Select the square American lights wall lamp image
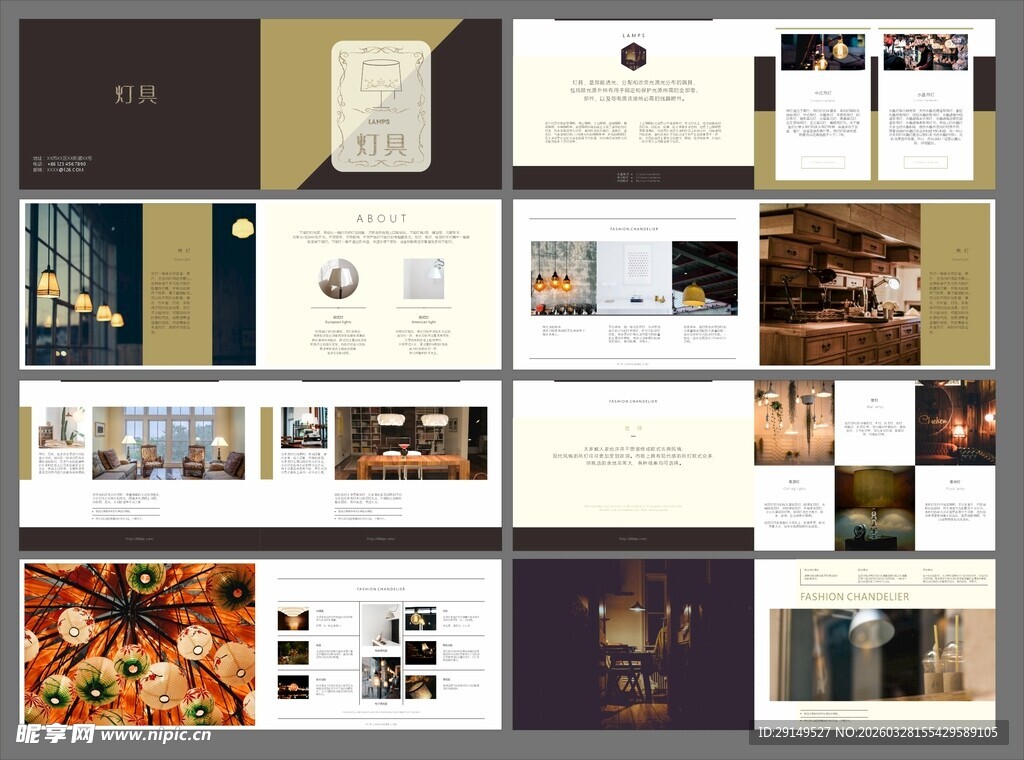Image resolution: width=1024 pixels, height=760 pixels. (423, 279)
